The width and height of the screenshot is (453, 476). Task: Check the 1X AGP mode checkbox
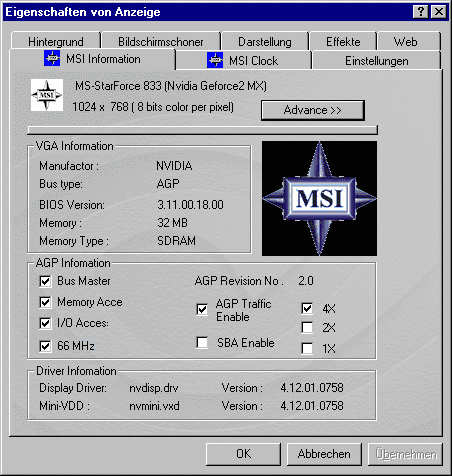click(x=307, y=349)
